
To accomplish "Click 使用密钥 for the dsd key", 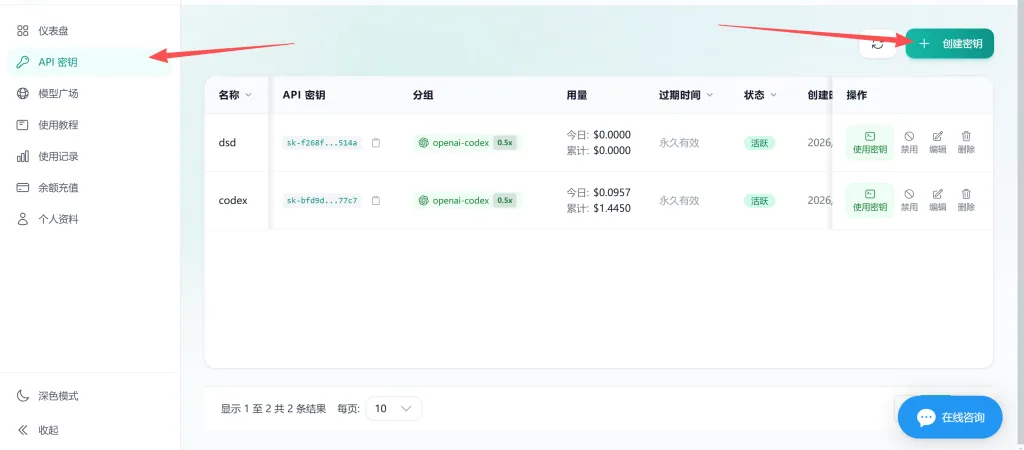I will point(870,142).
